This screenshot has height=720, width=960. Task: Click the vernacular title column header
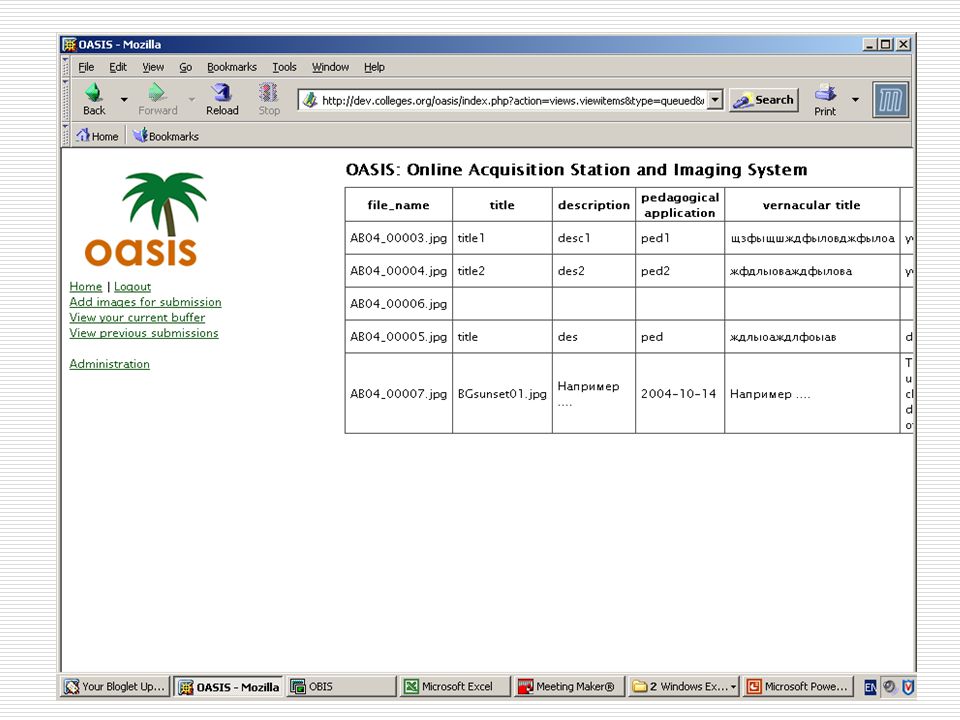pos(812,204)
